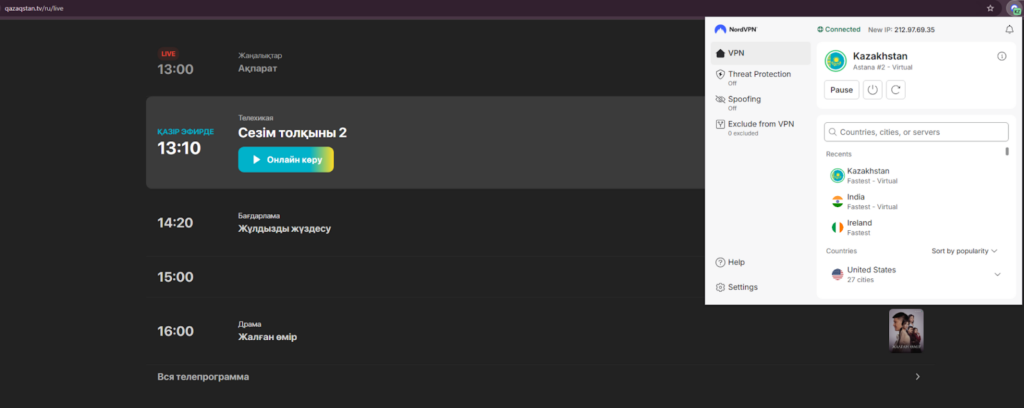The height and width of the screenshot is (408, 1024).
Task: Click the Countries, cities, or servers search field
Action: tap(916, 132)
